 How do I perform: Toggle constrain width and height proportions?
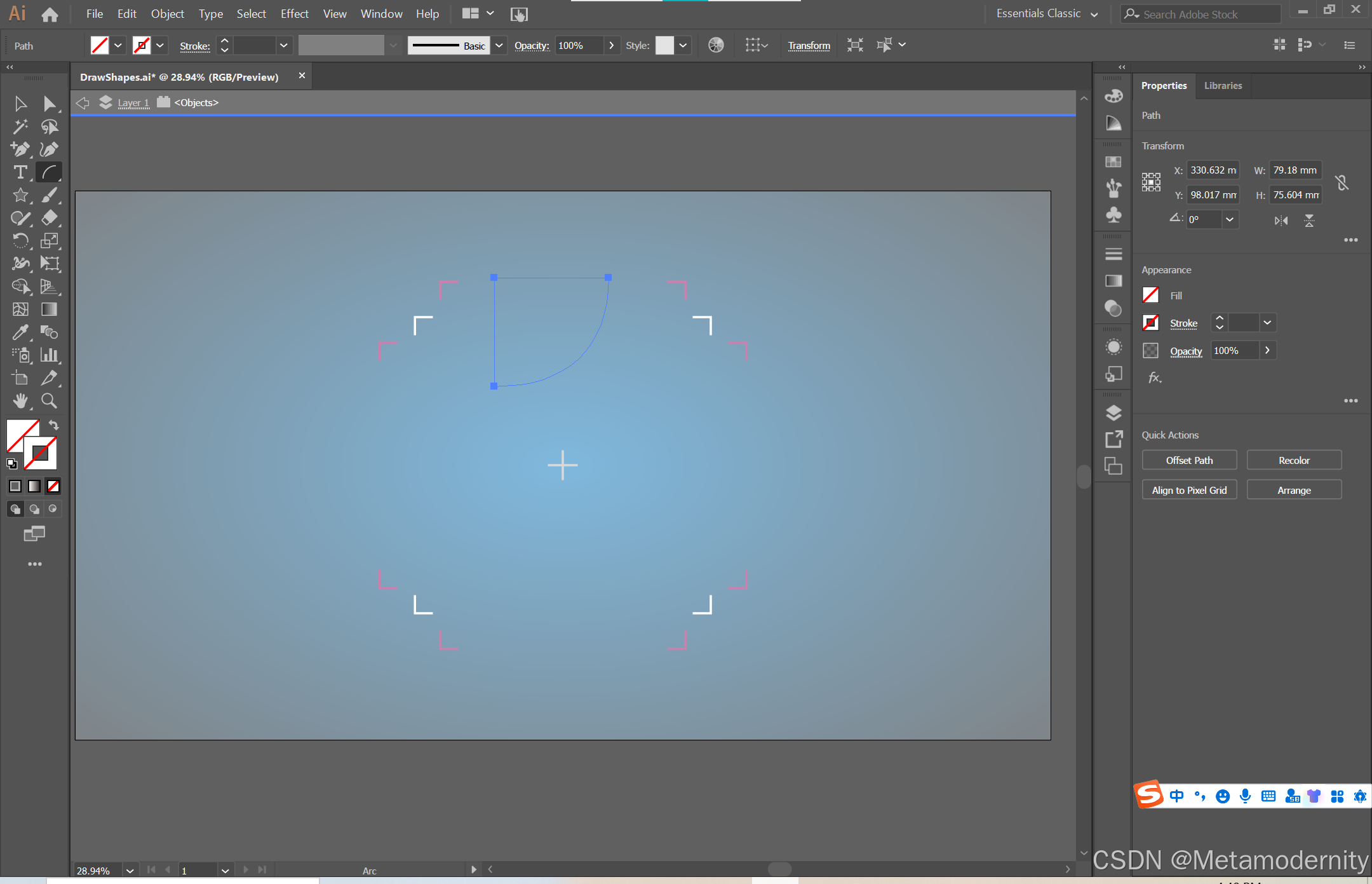[1342, 183]
